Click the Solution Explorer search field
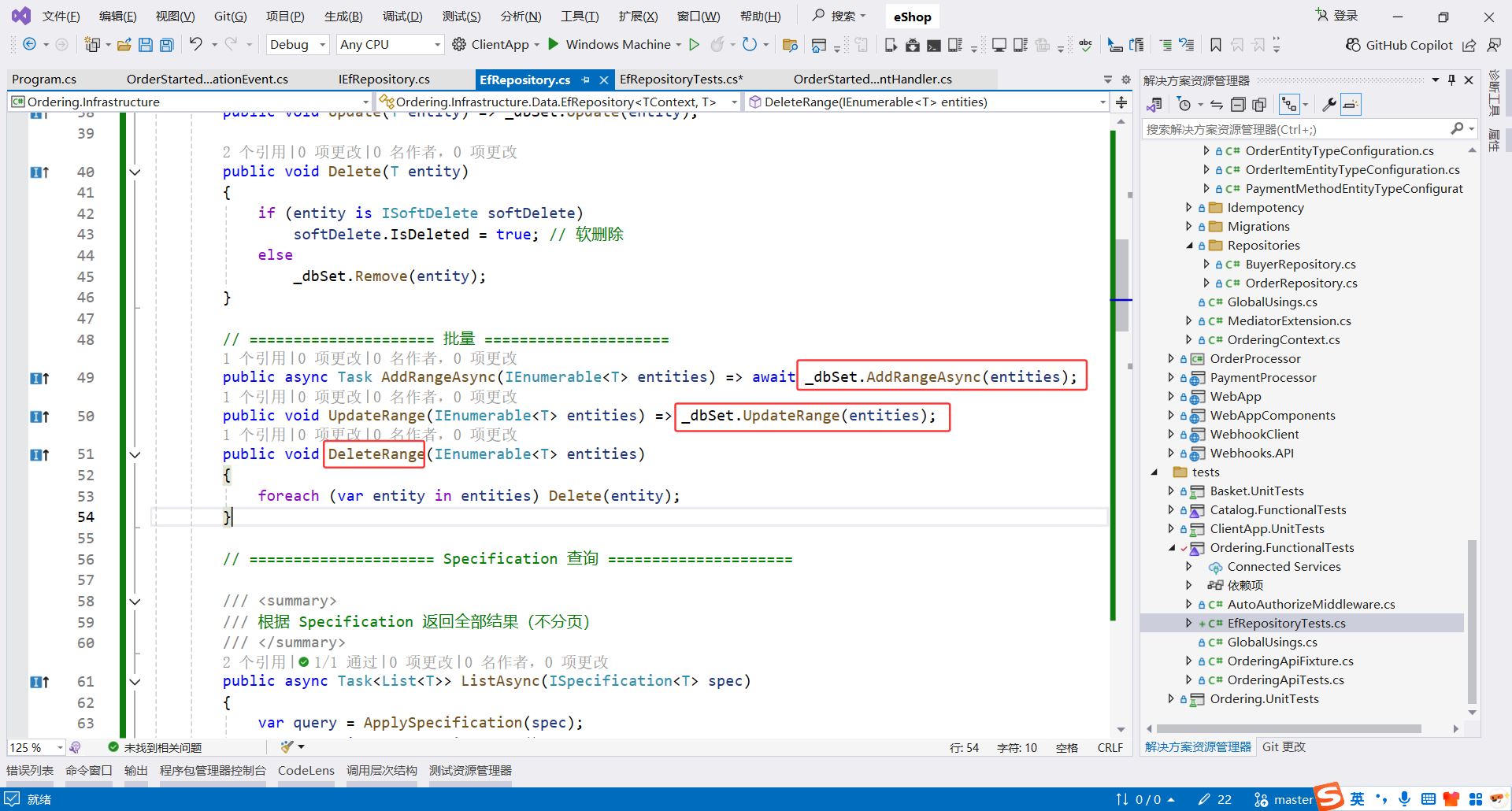This screenshot has height=811, width=1512. (1295, 130)
